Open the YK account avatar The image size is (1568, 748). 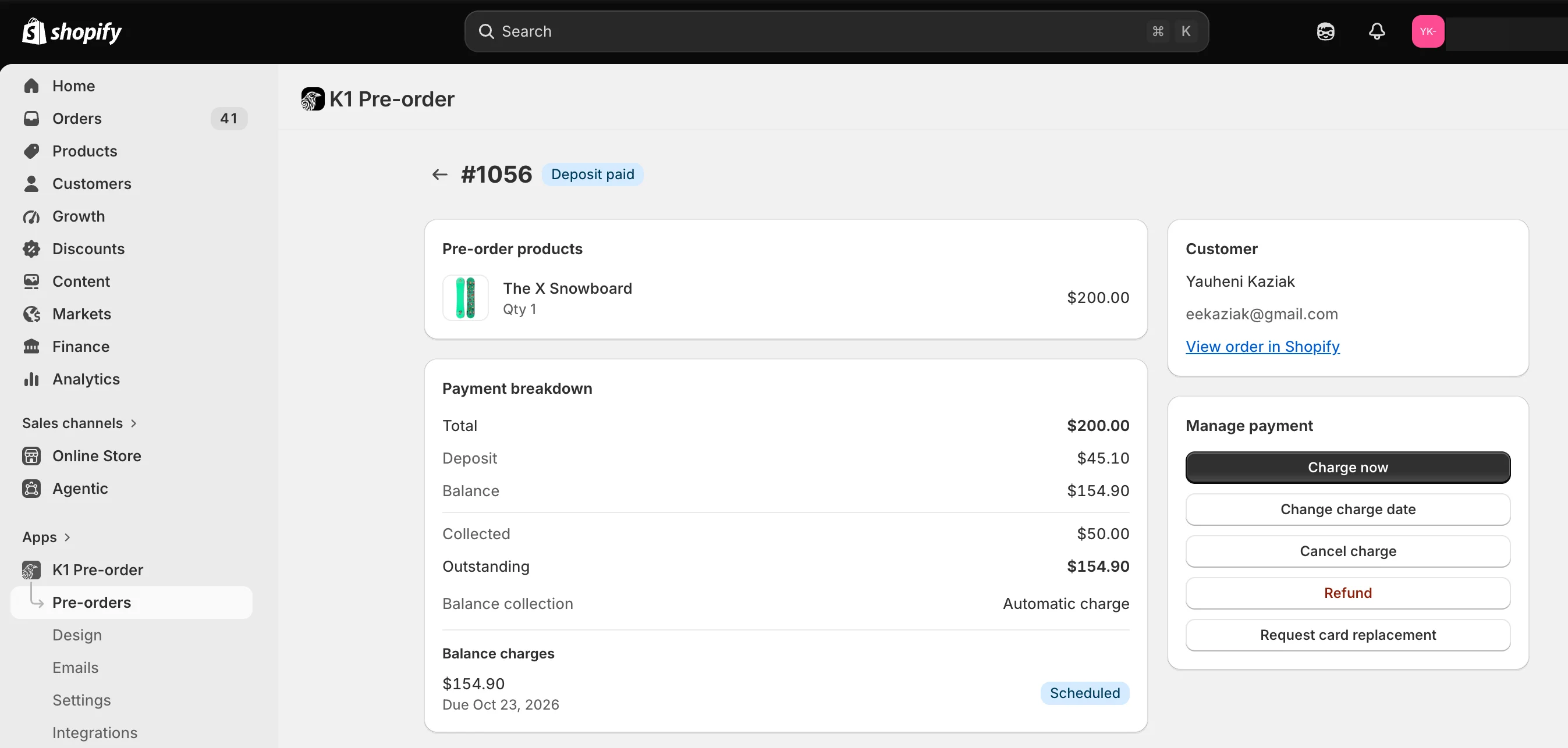coord(1427,31)
